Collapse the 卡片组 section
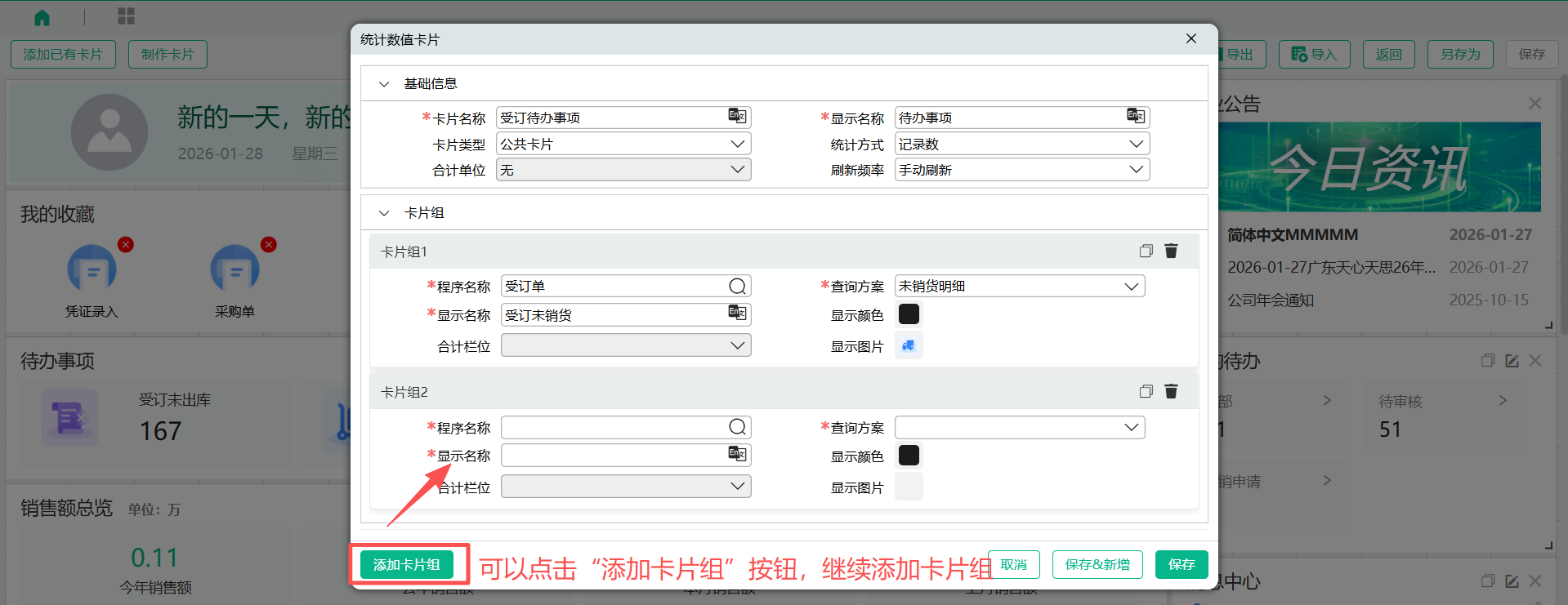 (384, 213)
